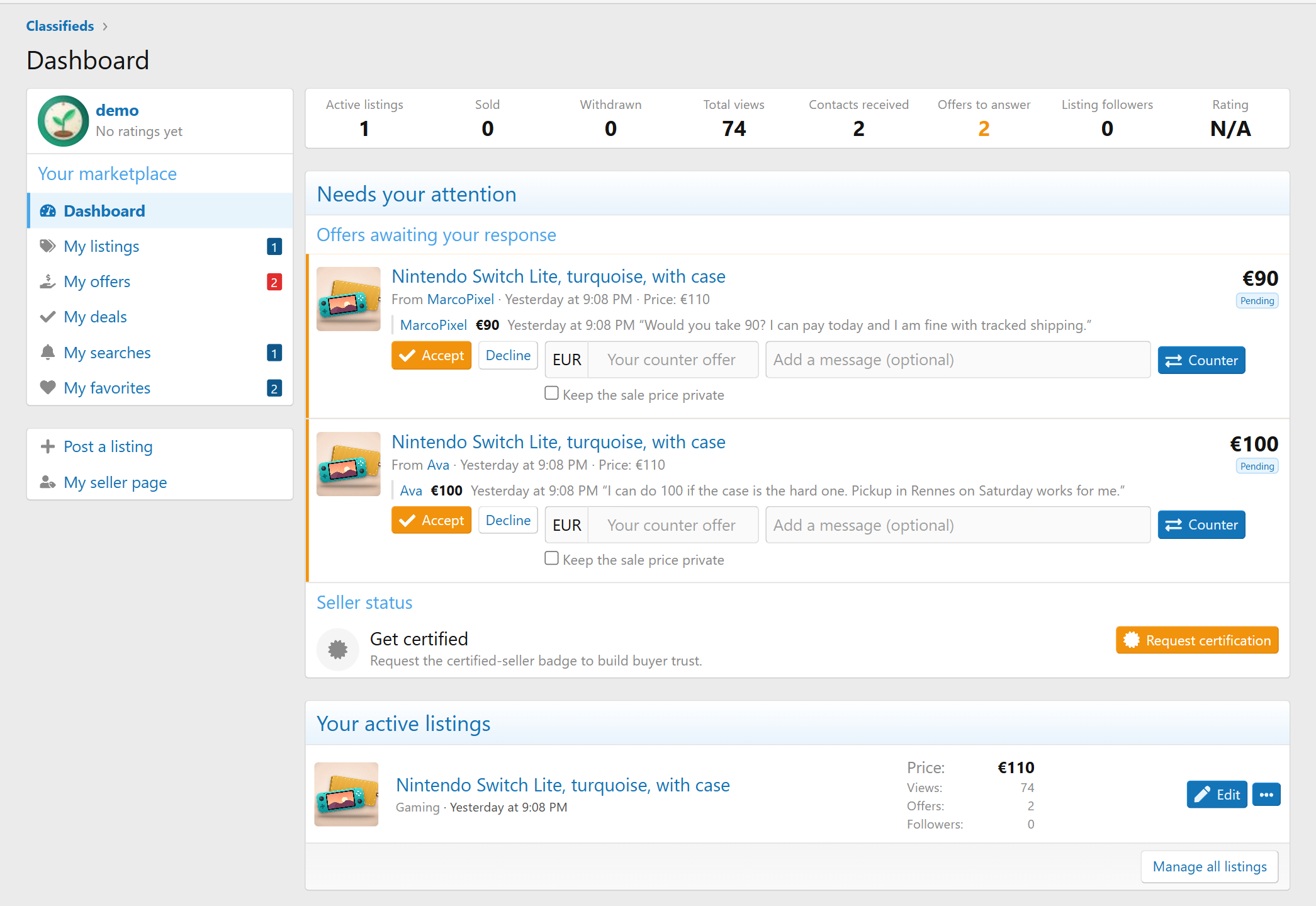Click the My favorites count badge

(x=274, y=388)
